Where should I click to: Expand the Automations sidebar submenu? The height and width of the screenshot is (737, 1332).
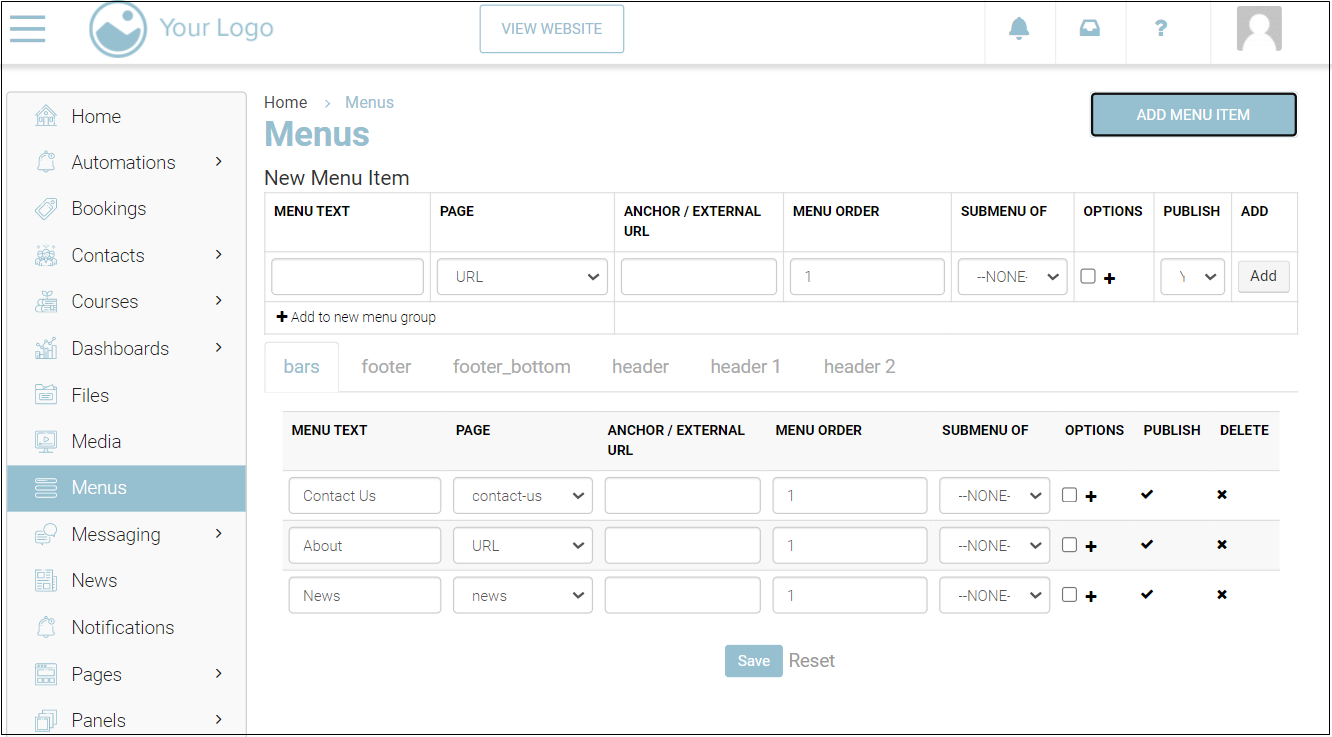pyautogui.click(x=218, y=162)
